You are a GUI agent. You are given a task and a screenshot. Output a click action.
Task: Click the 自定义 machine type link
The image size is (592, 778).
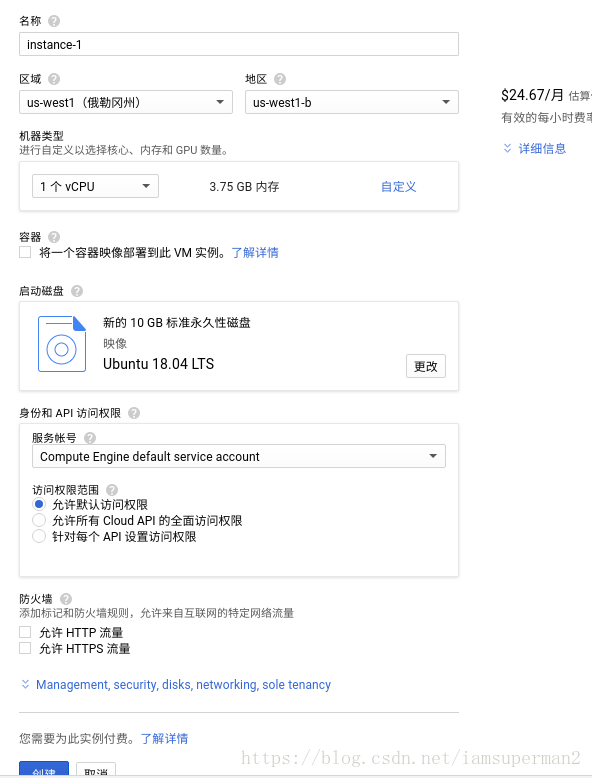(398, 187)
